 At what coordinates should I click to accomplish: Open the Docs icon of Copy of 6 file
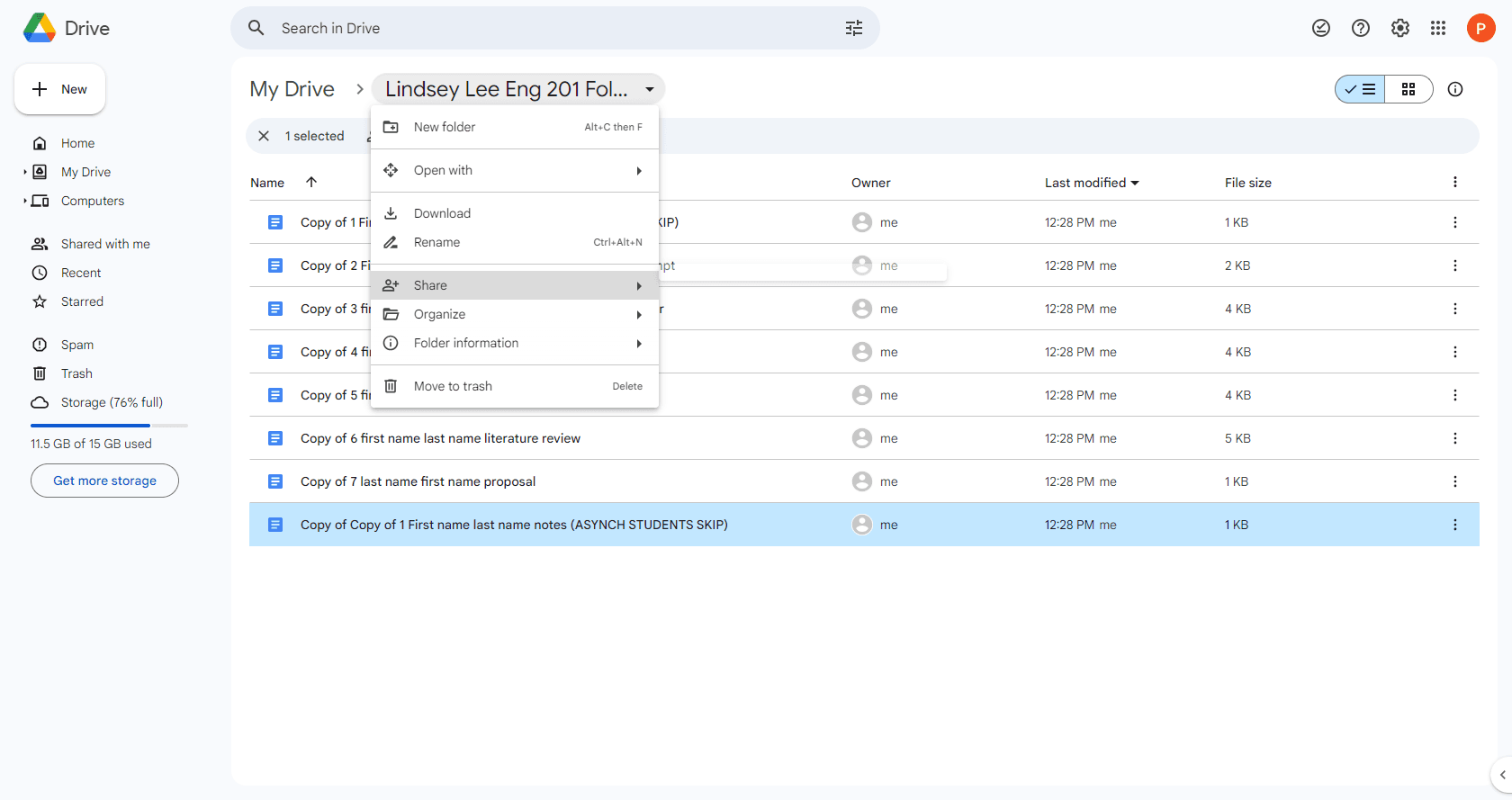[x=275, y=438]
